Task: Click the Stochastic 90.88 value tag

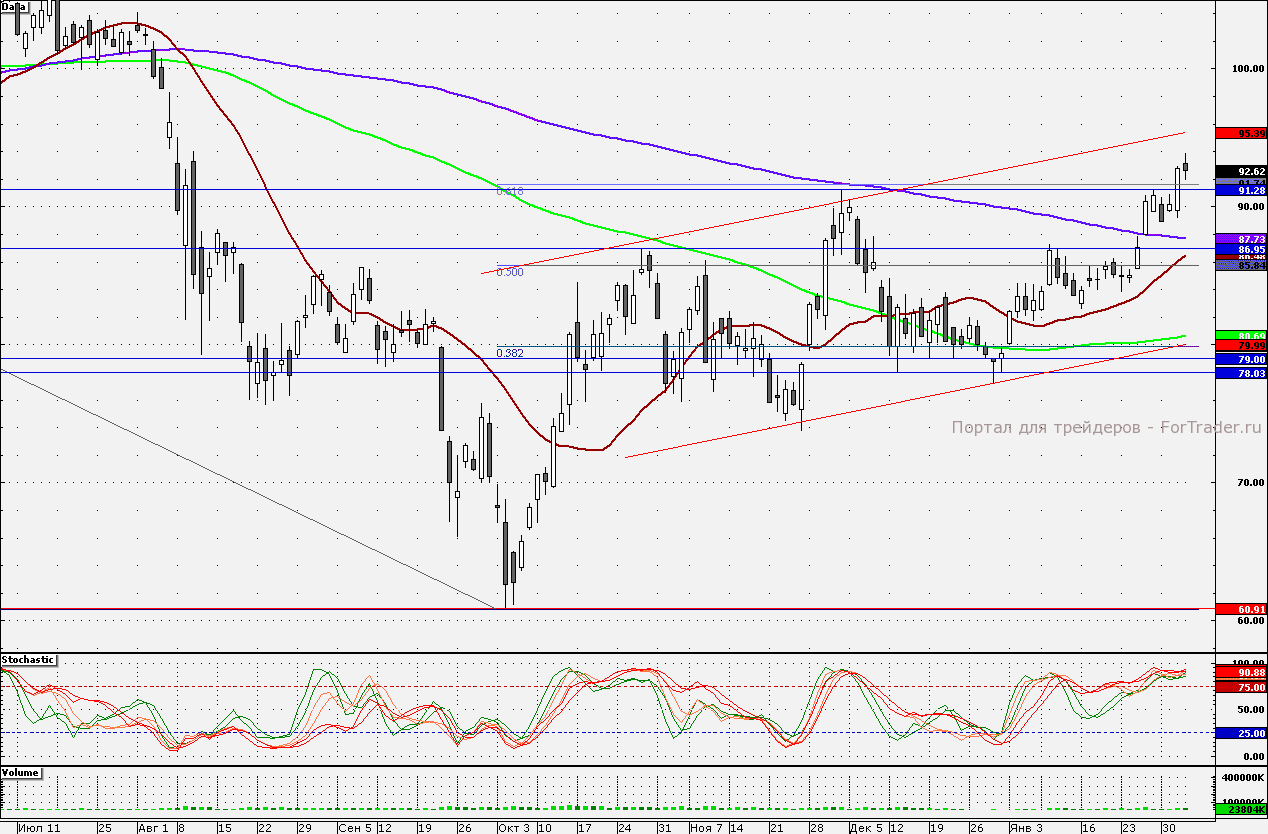Action: 1239,673
